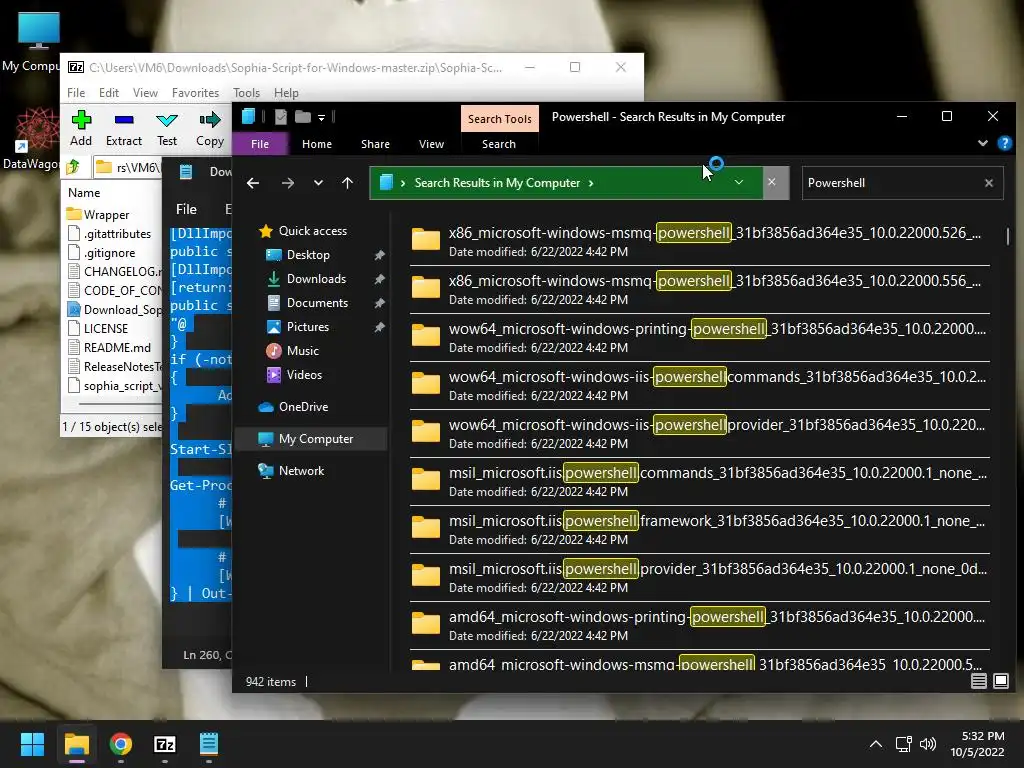Viewport: 1024px width, 768px height.
Task: Open Documents in navigation pane
Action: click(317, 303)
